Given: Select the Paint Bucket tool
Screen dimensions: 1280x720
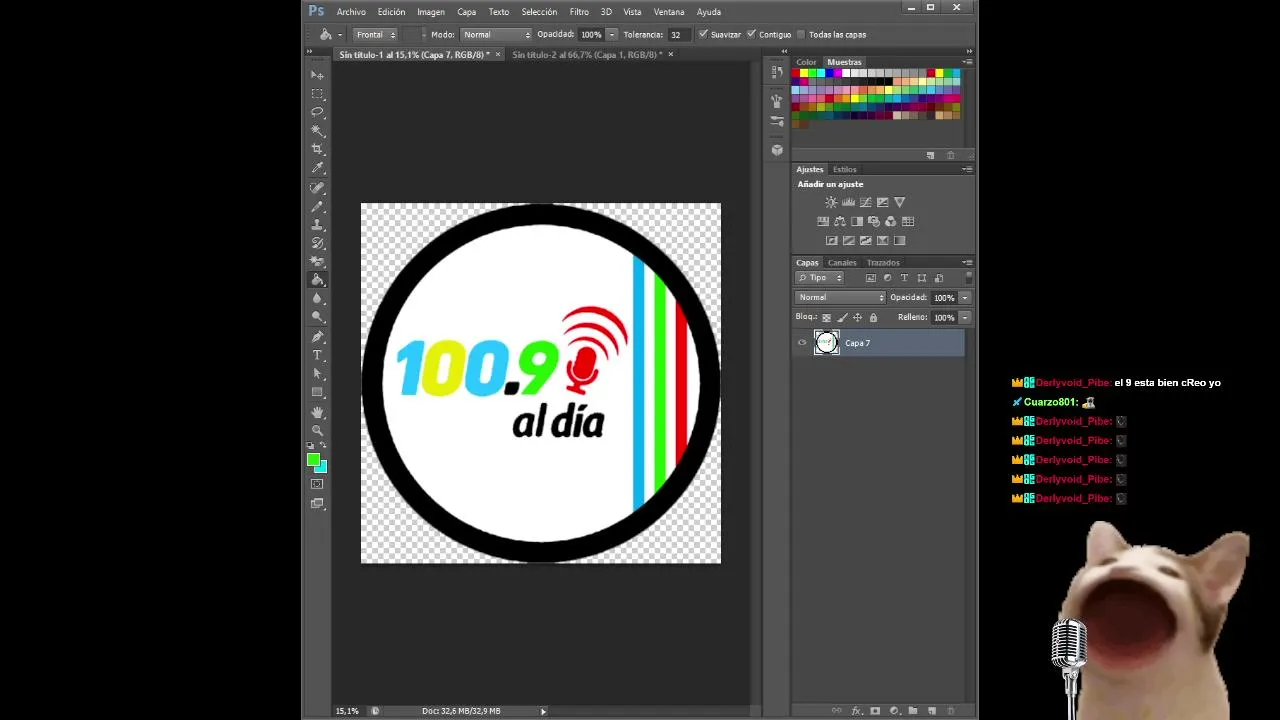Looking at the screenshot, I should point(317,280).
